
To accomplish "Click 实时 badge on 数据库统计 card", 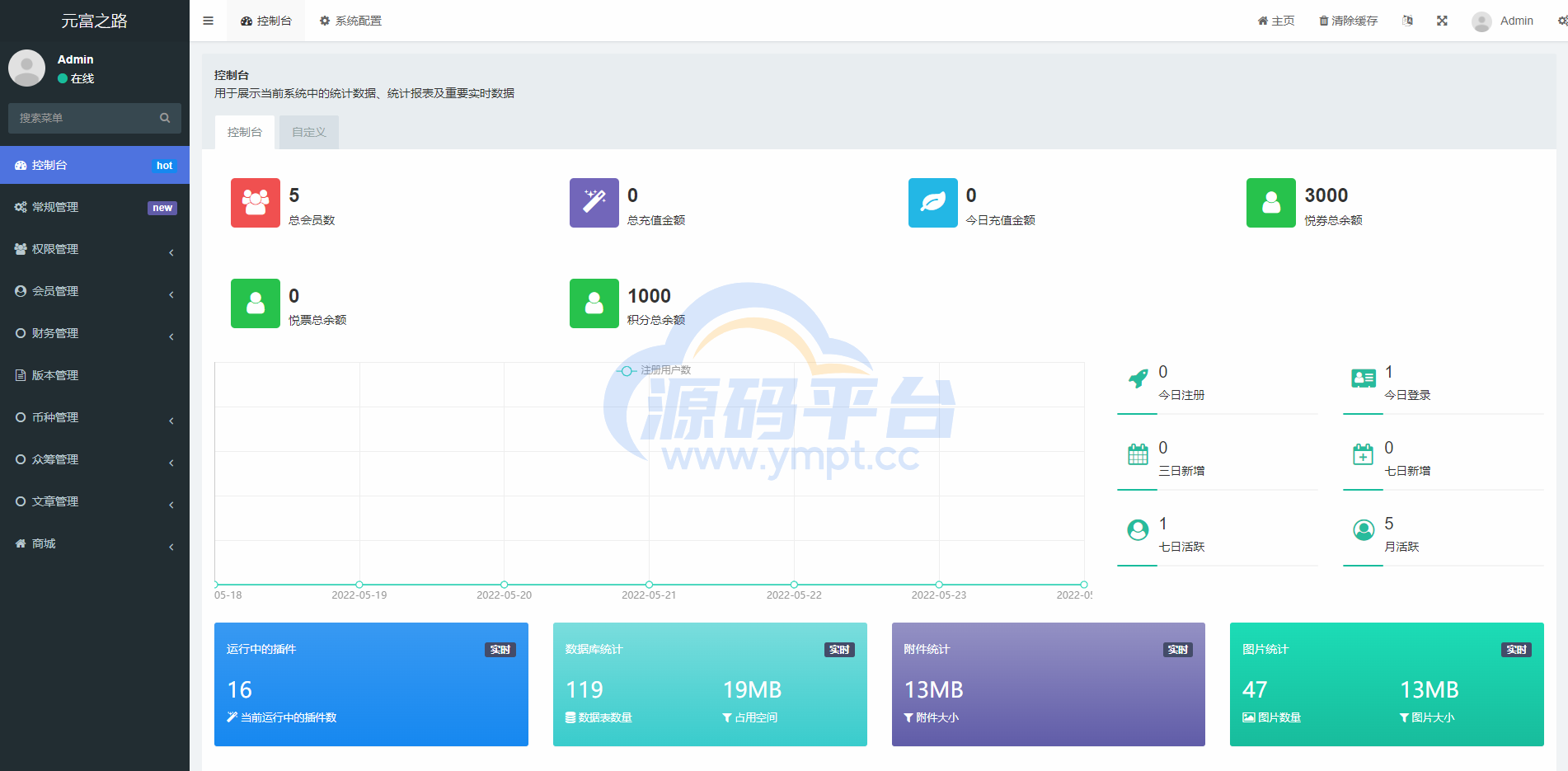I will tap(839, 650).
